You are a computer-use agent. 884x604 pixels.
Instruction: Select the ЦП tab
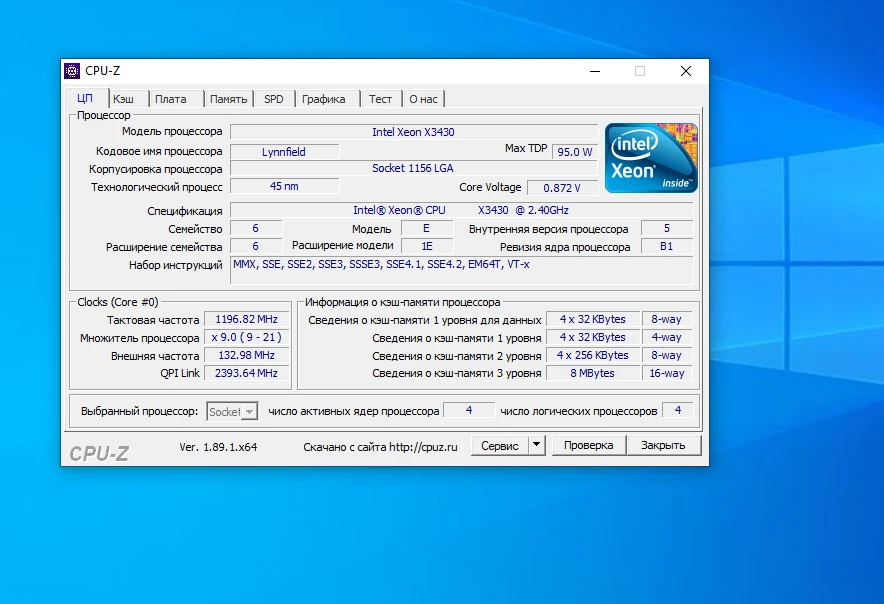coord(85,98)
